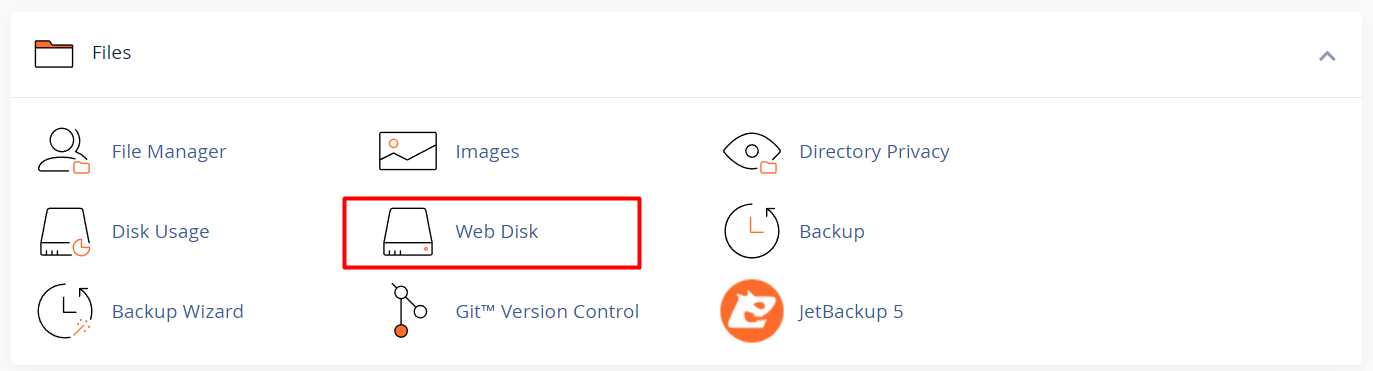1373x371 pixels.
Task: Open the Directory Privacy eye icon
Action: tap(751, 152)
